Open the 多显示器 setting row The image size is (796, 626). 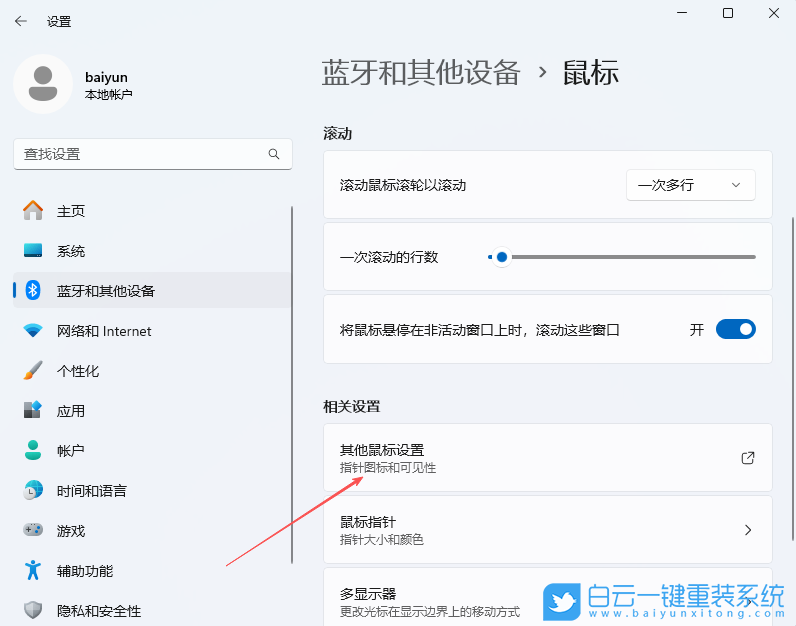point(548,598)
